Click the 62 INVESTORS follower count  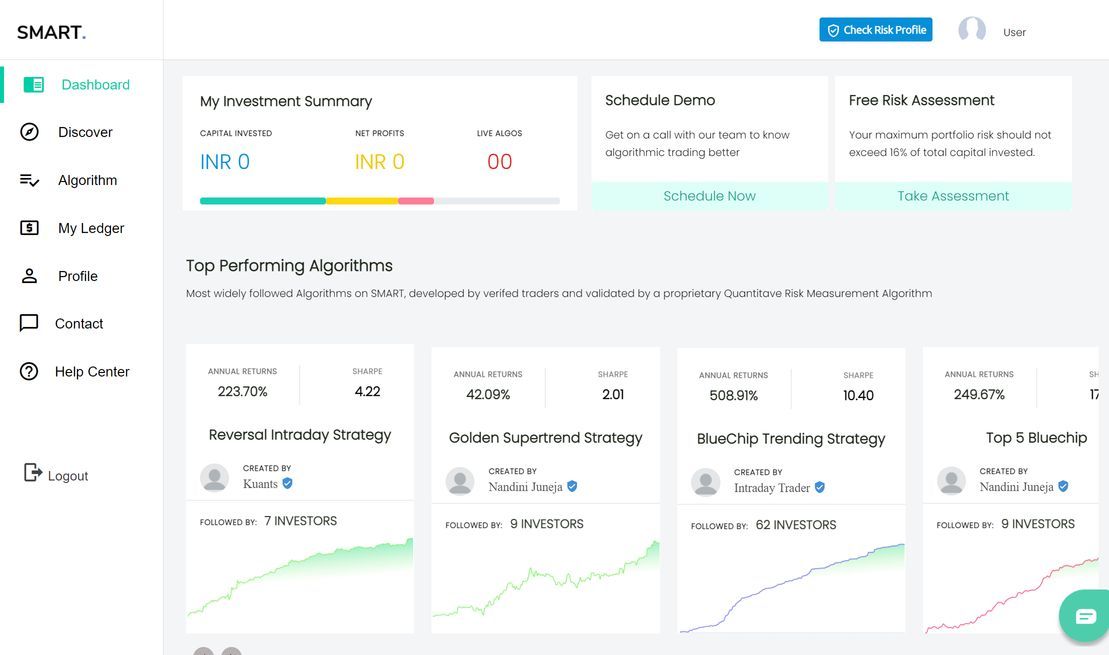796,525
